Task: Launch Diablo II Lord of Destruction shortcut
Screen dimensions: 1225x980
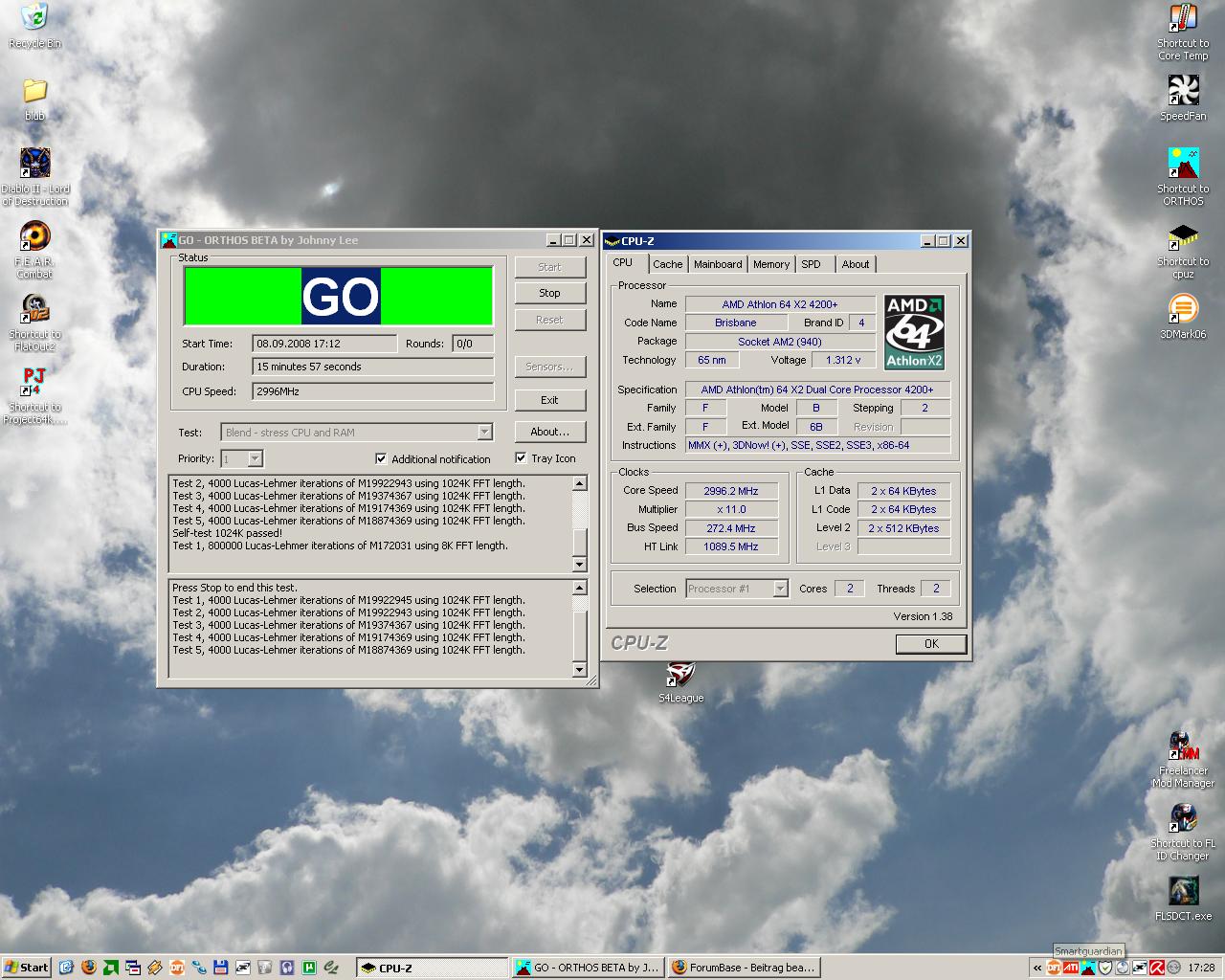Action: [34, 176]
